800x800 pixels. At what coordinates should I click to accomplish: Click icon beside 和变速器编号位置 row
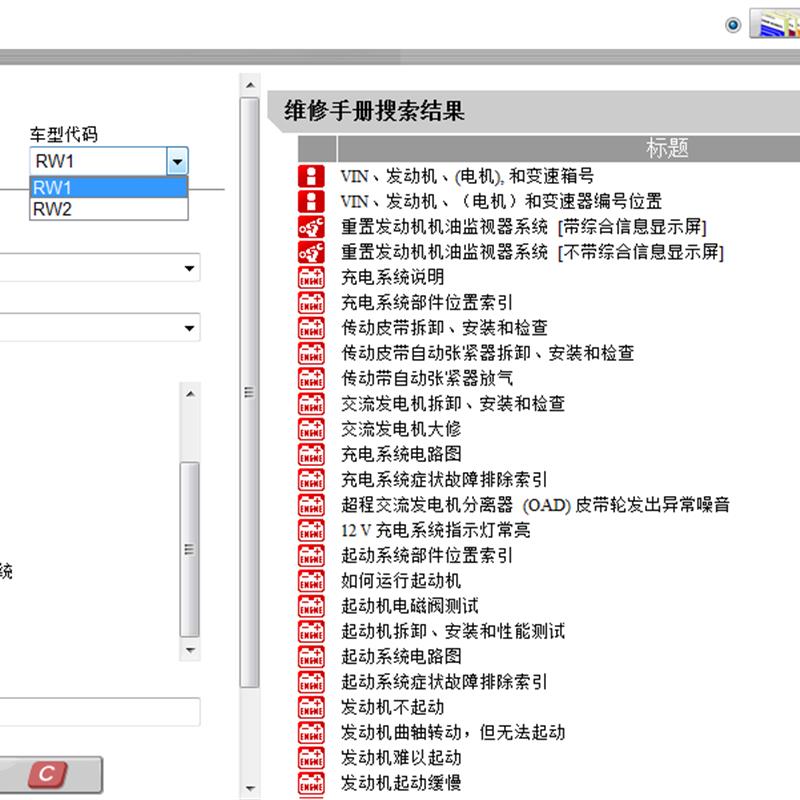(x=311, y=202)
